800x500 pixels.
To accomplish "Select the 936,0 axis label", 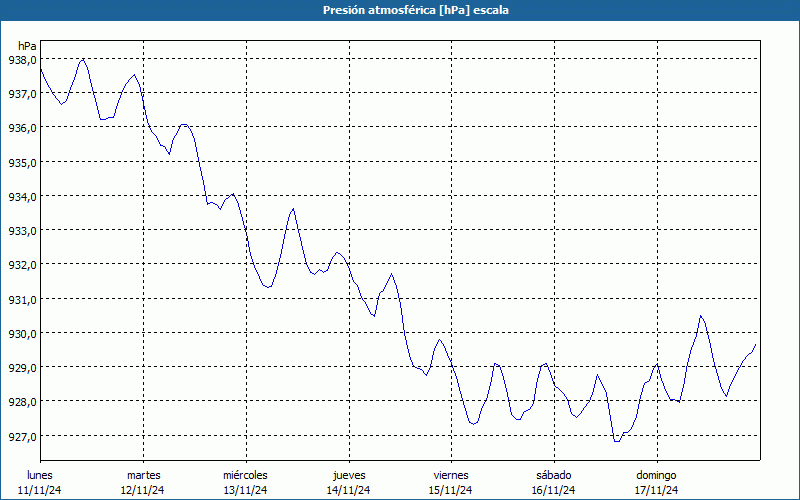I will point(22,128).
